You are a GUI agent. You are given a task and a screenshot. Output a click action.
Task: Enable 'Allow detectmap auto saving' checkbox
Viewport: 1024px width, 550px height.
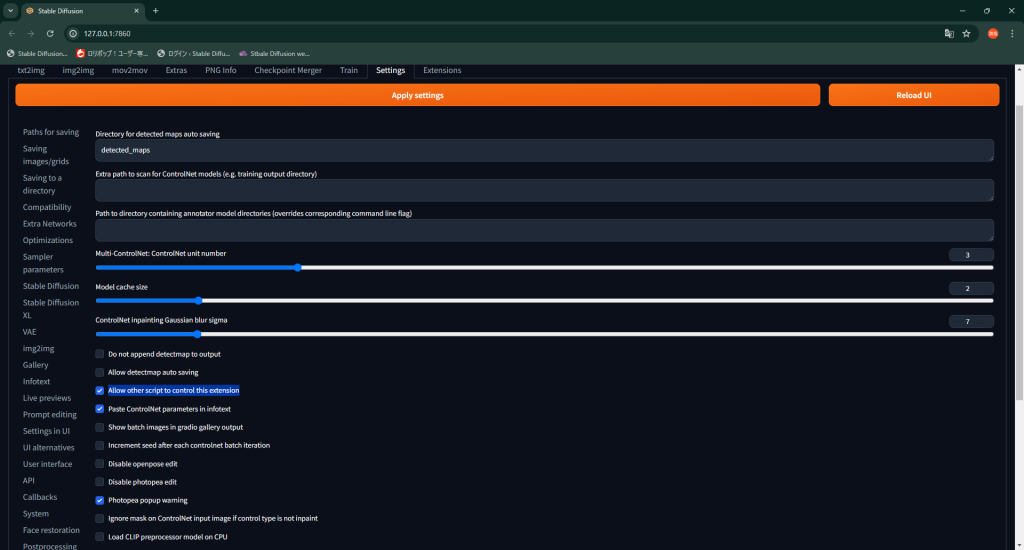click(100, 372)
